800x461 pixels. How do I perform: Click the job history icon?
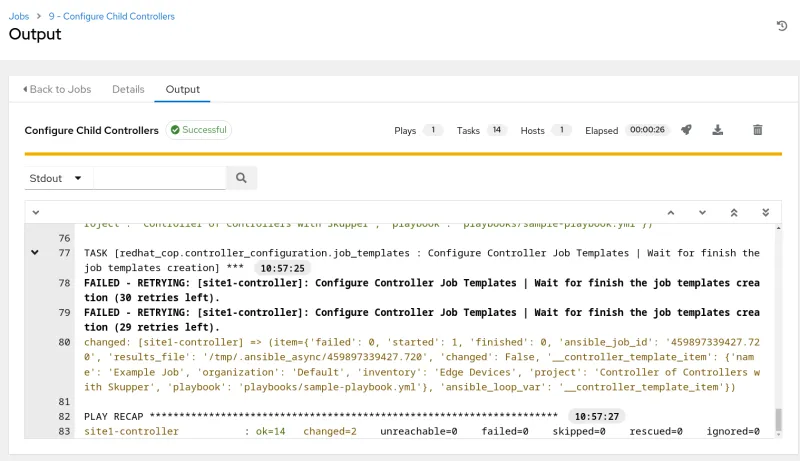point(781,26)
